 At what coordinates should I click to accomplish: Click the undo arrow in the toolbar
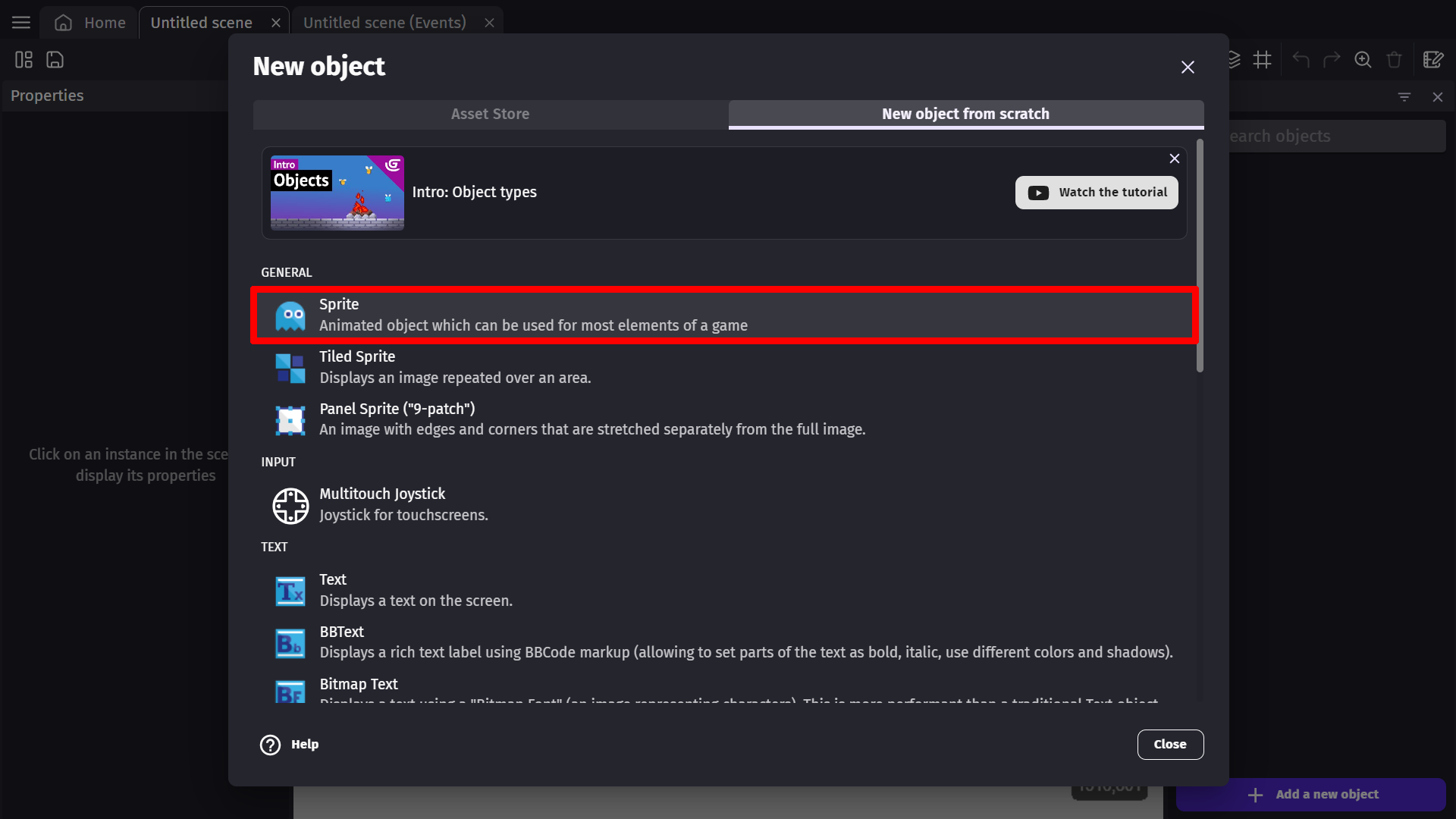[x=1301, y=60]
